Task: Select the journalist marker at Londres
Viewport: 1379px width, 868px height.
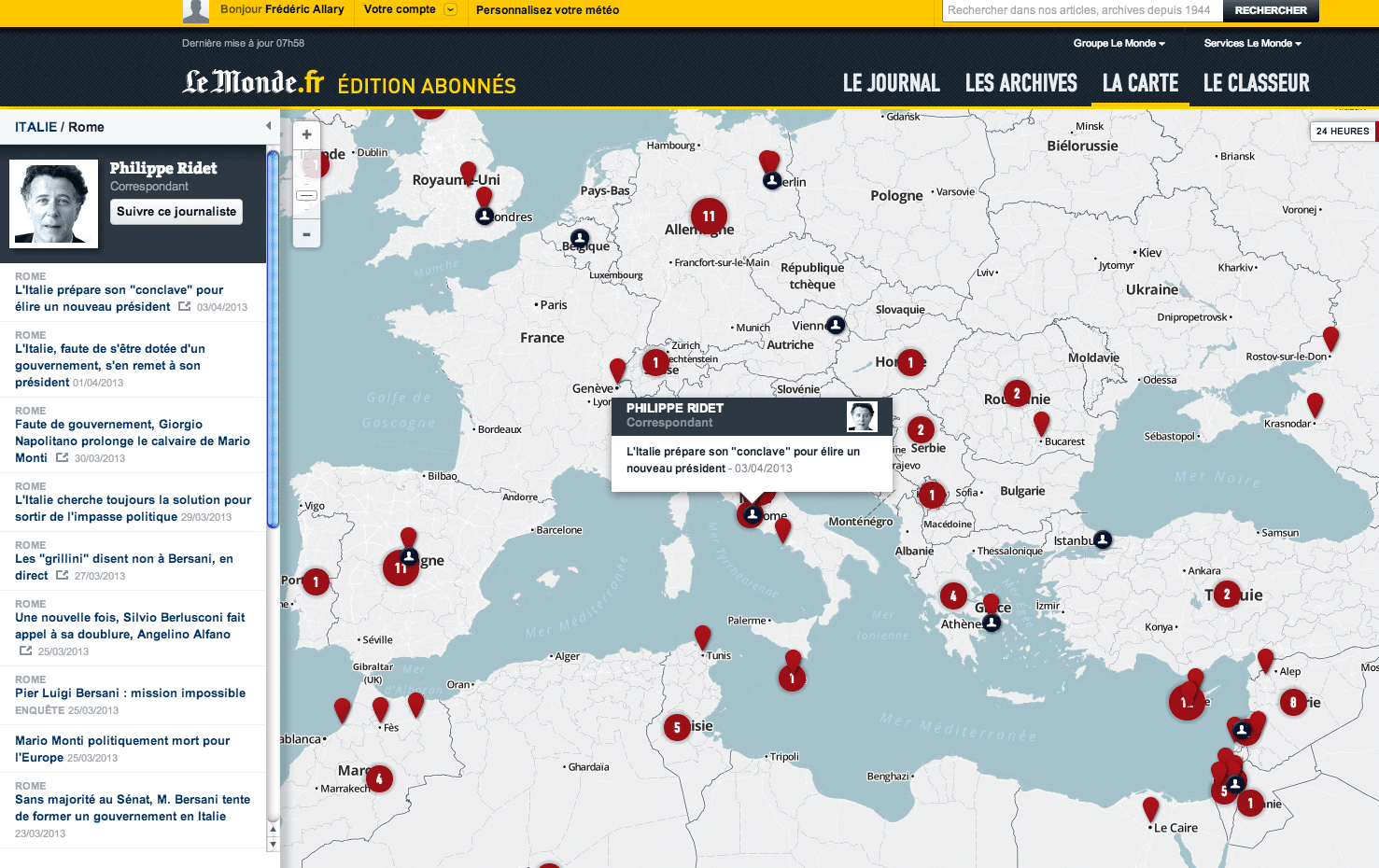Action: [x=485, y=217]
